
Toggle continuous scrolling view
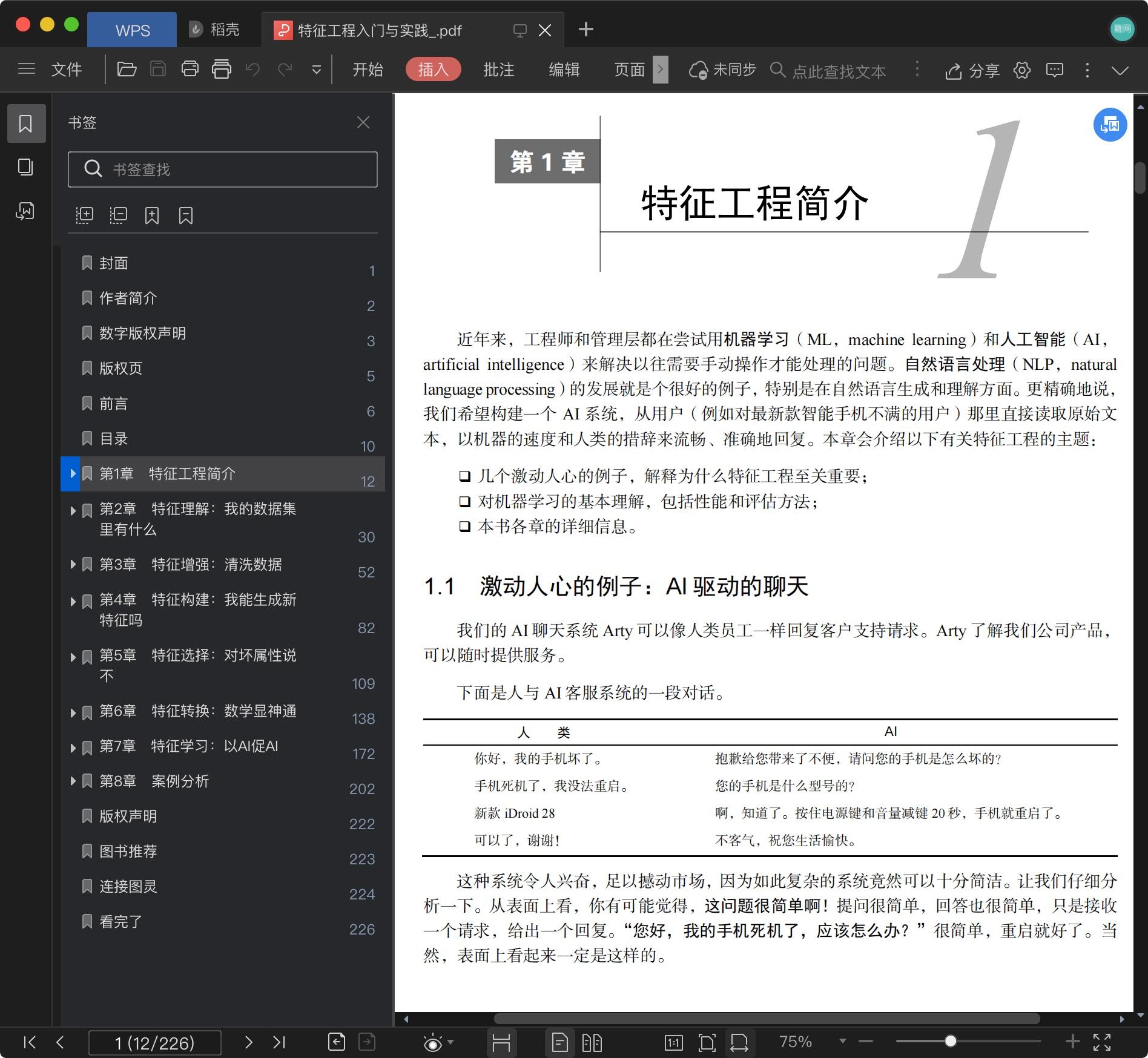501,1042
